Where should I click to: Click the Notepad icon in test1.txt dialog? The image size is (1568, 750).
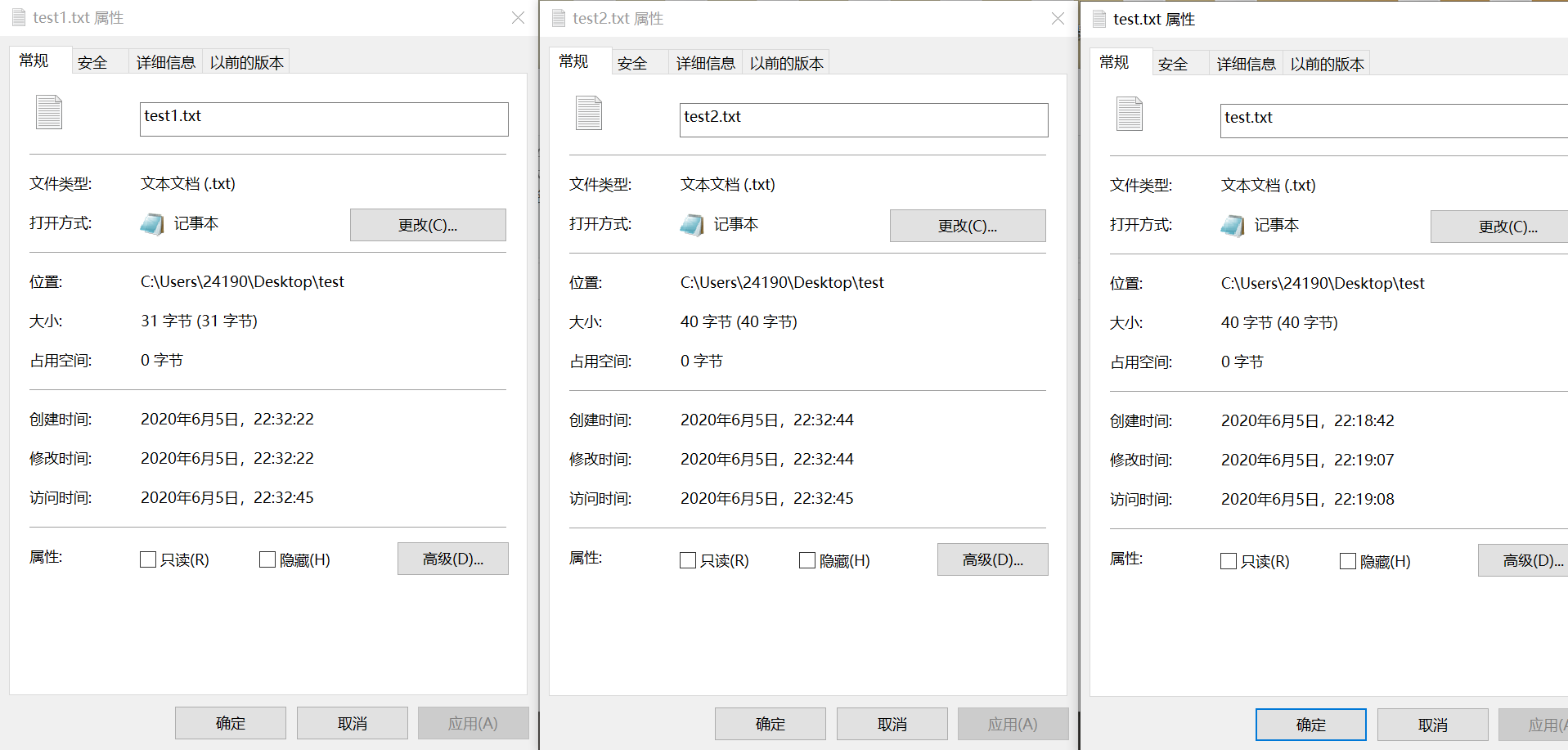tap(152, 223)
